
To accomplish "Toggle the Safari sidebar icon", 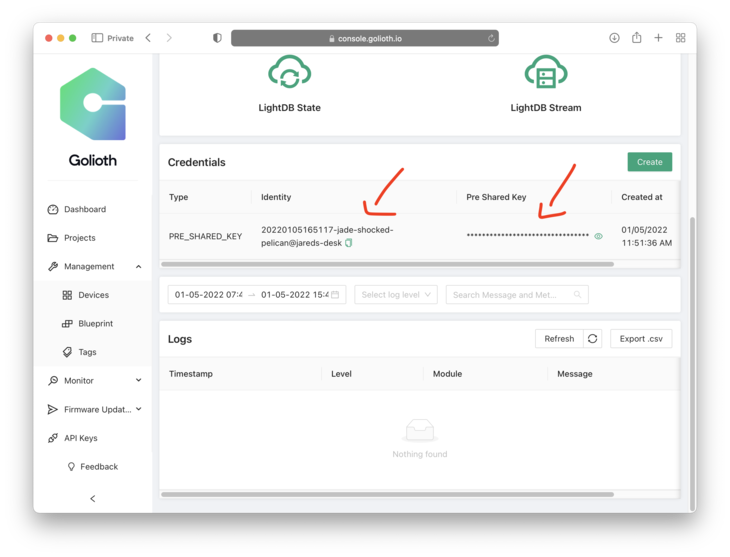I will coord(97,38).
